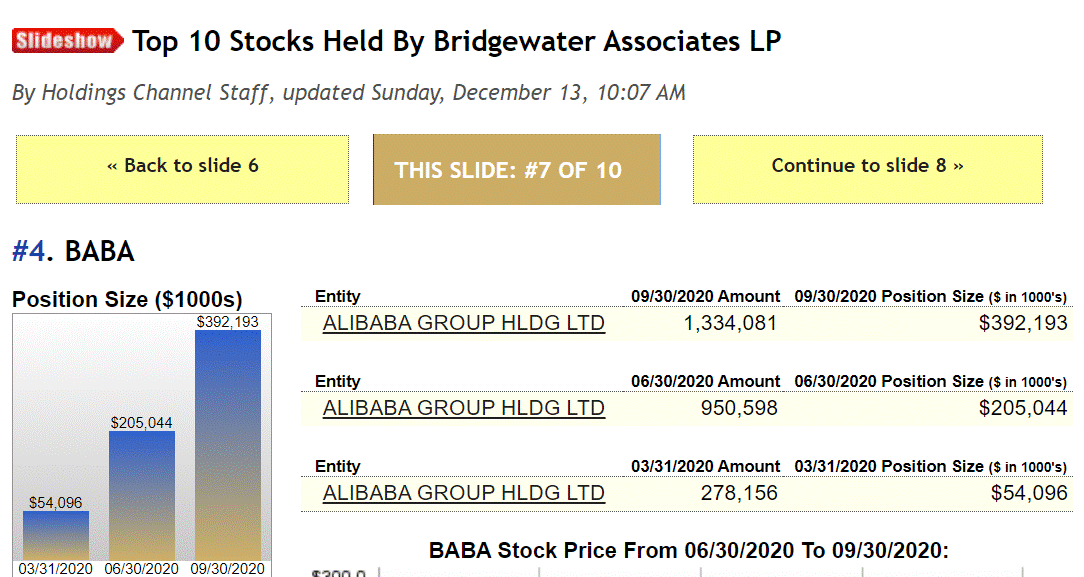Click the 'Position Size ($1000s)' chart title
The image size is (1084, 577).
pos(127,300)
